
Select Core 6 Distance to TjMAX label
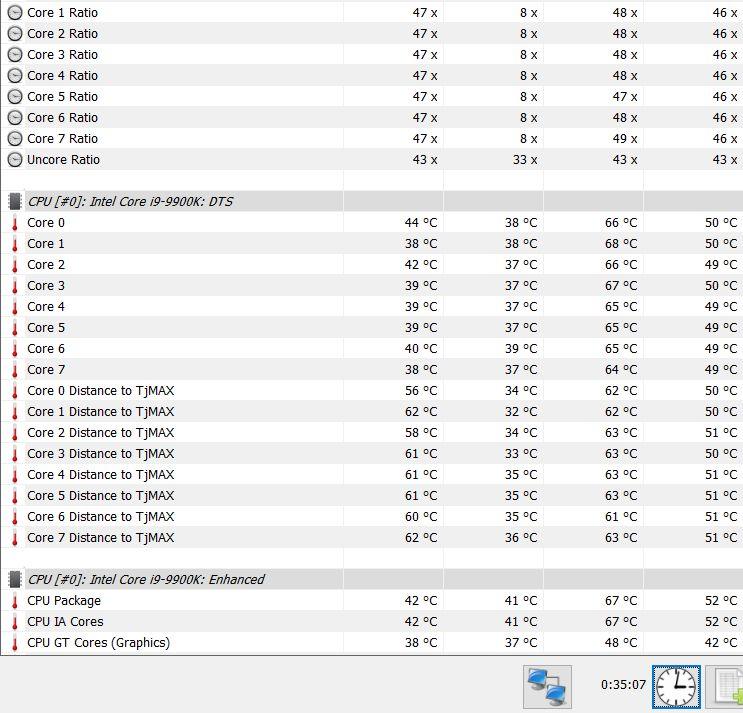coord(101,517)
